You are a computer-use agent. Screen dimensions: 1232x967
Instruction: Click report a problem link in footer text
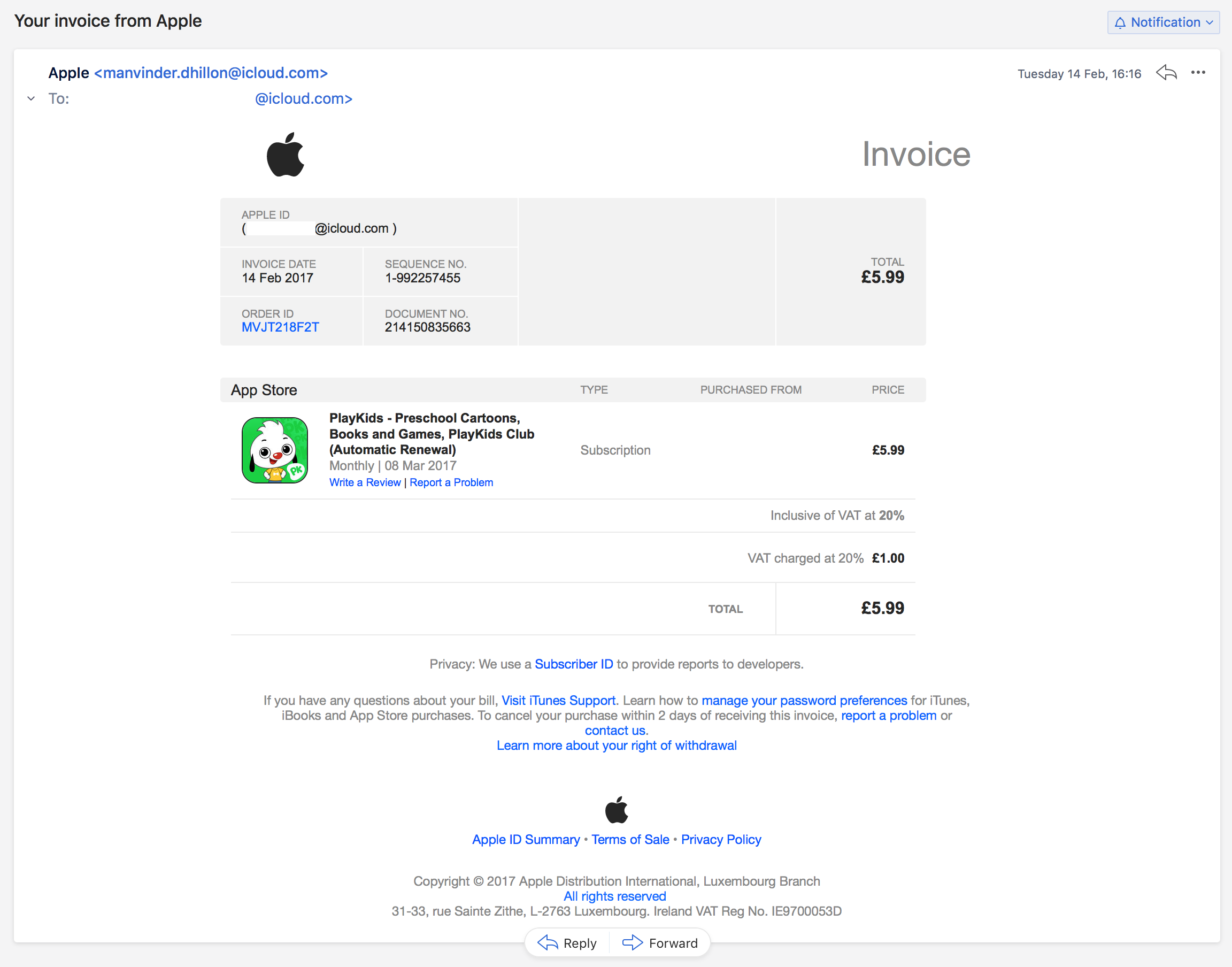tap(889, 716)
